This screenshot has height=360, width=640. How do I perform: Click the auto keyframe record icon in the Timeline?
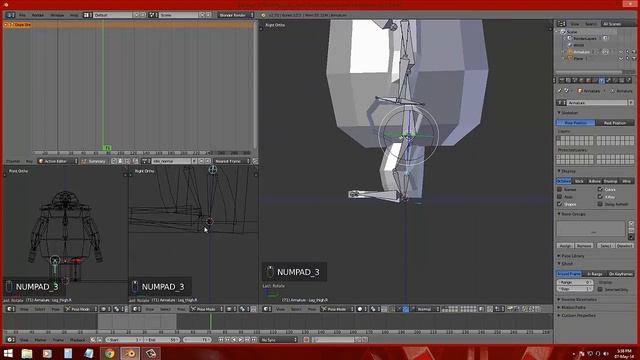[x=306, y=340]
